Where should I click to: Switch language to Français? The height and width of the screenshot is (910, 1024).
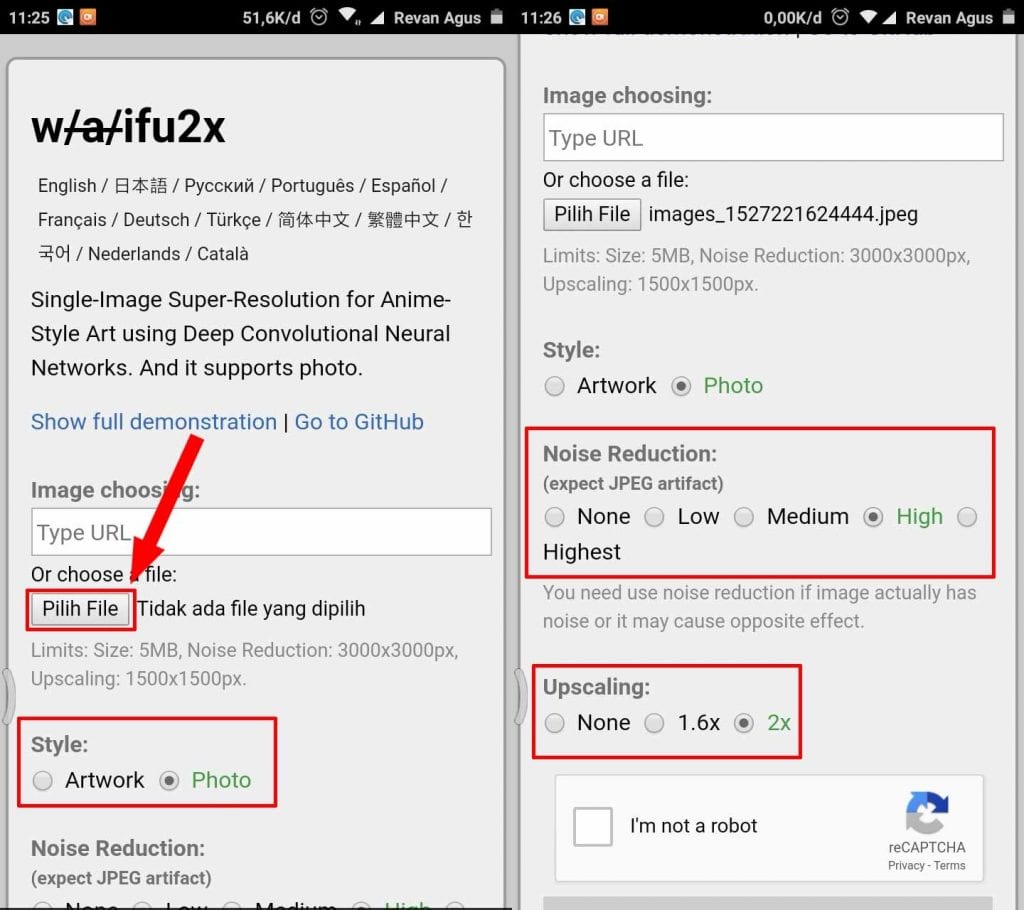[72, 219]
